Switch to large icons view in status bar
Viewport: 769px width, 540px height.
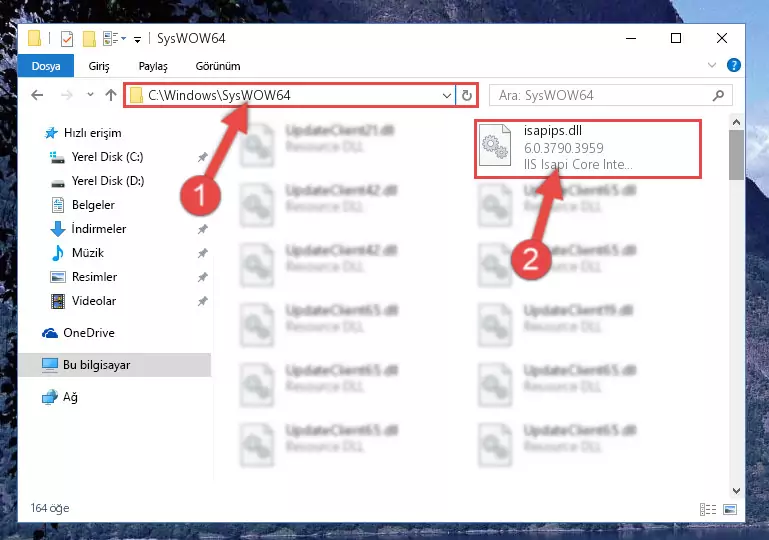point(730,510)
